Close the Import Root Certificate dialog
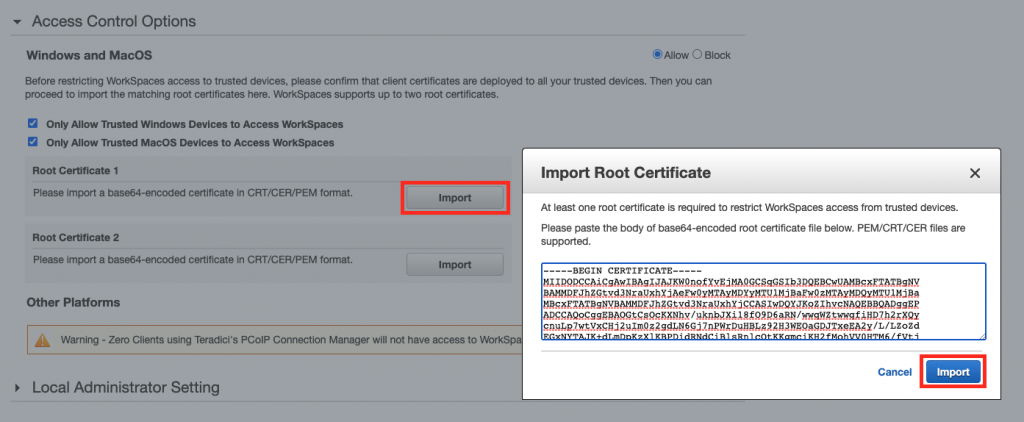The image size is (1024, 422). [975, 173]
